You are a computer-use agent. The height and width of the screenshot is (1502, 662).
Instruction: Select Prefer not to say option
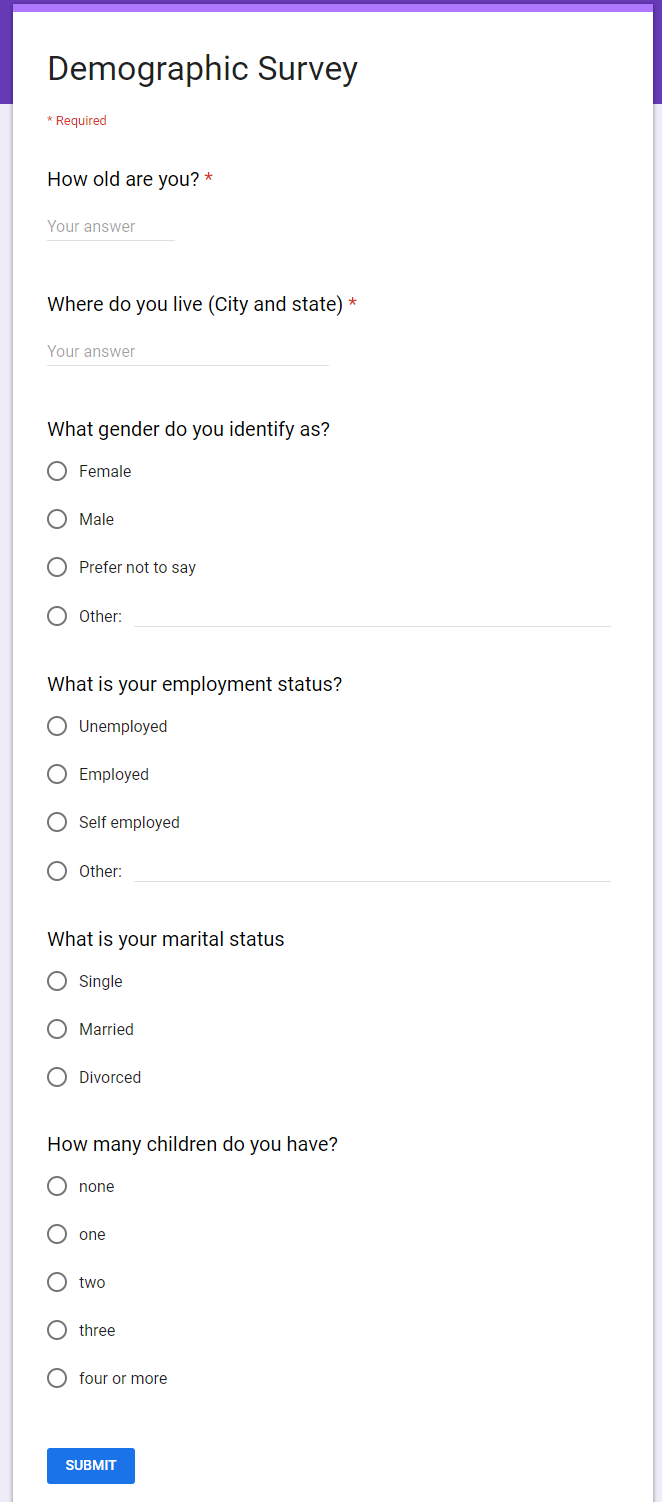click(57, 567)
